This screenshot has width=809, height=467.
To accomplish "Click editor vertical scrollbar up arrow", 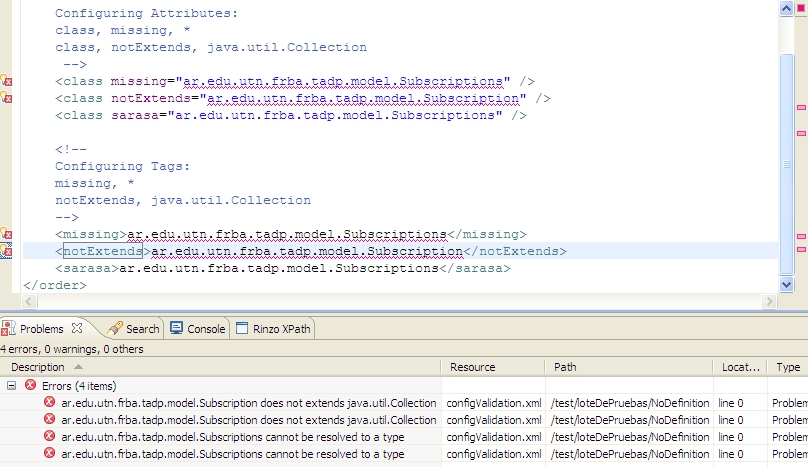I will pos(786,7).
